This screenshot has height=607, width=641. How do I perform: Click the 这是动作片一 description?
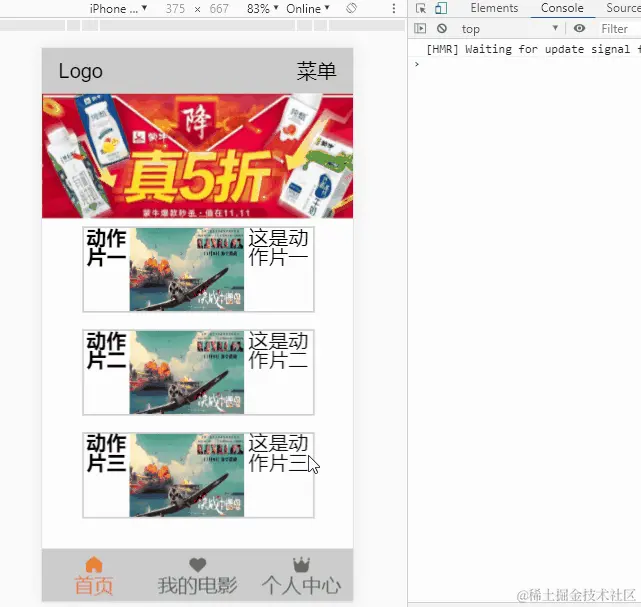tap(278, 248)
